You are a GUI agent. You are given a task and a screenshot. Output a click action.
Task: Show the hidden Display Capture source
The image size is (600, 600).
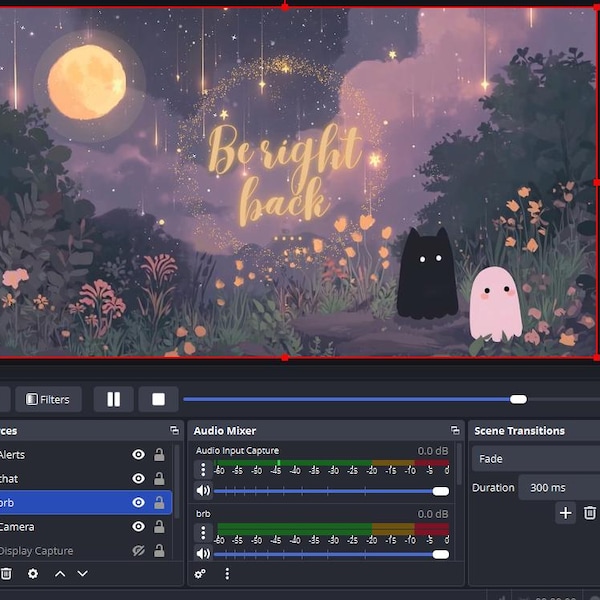[139, 551]
